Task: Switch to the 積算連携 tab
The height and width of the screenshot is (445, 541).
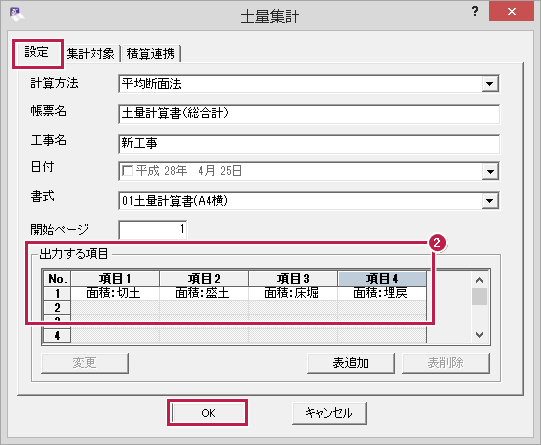Action: point(151,54)
